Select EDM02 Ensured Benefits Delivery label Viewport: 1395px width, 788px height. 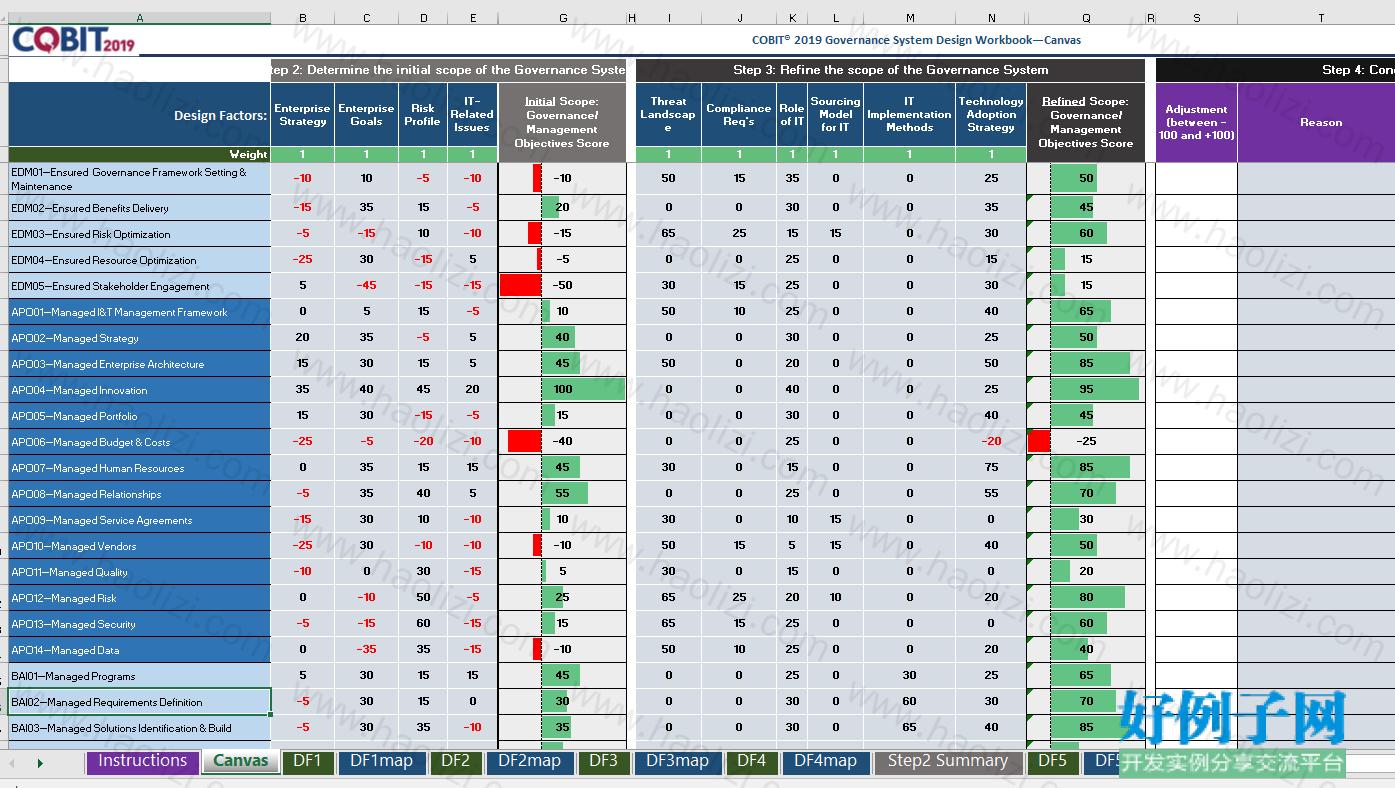coord(140,208)
